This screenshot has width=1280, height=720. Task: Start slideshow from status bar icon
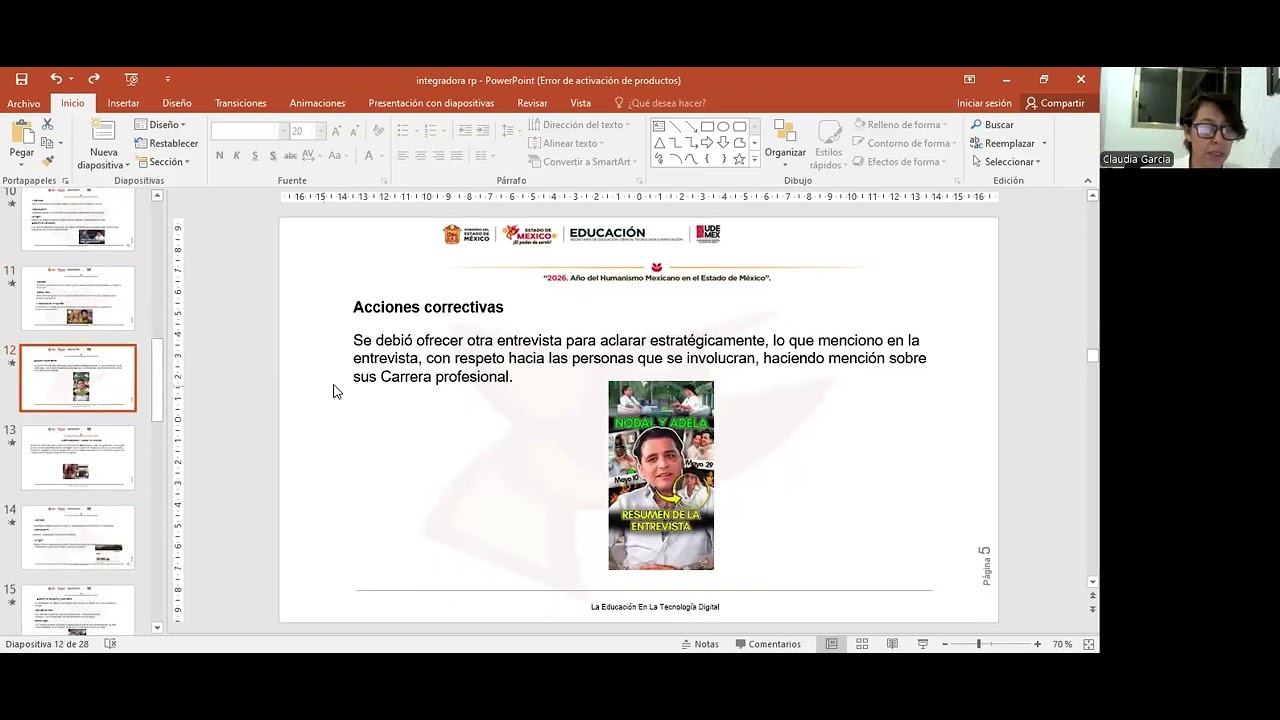coord(923,644)
